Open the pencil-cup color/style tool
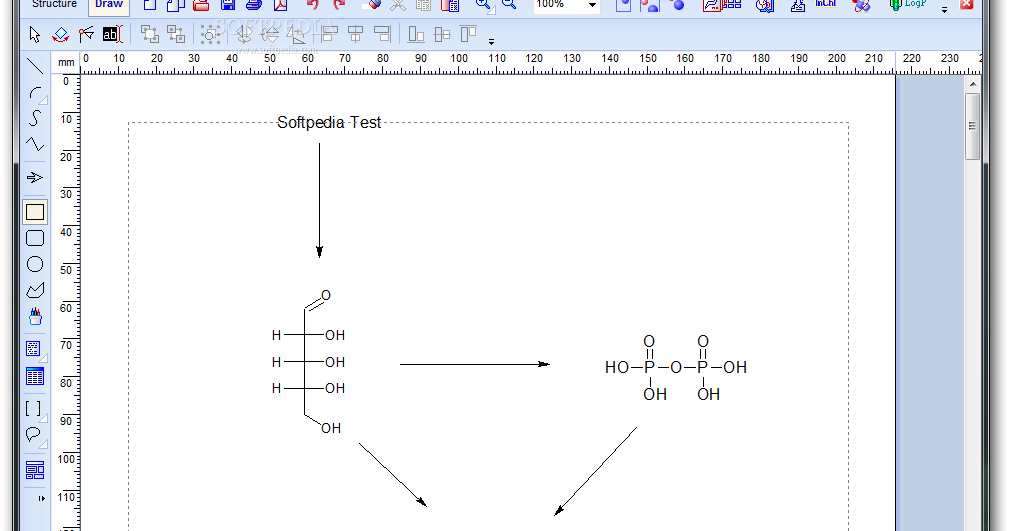Viewport: 1010px width, 531px height. point(35,316)
